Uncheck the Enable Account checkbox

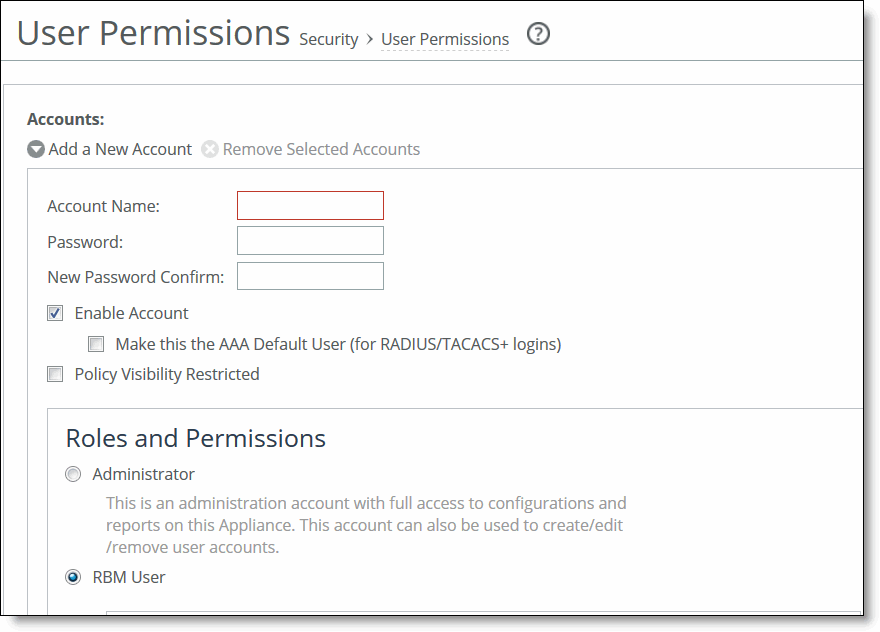click(x=55, y=313)
